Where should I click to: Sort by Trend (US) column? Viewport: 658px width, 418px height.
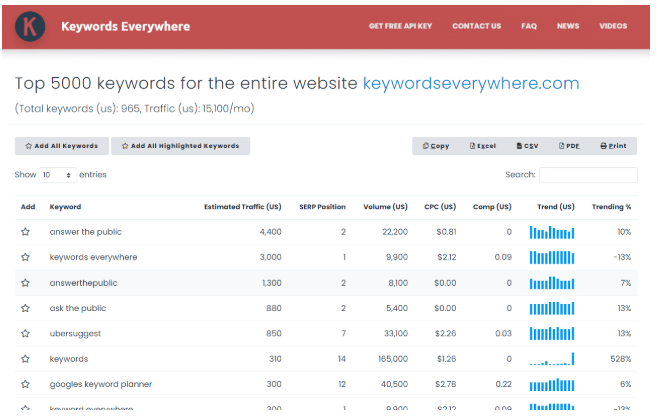point(556,207)
